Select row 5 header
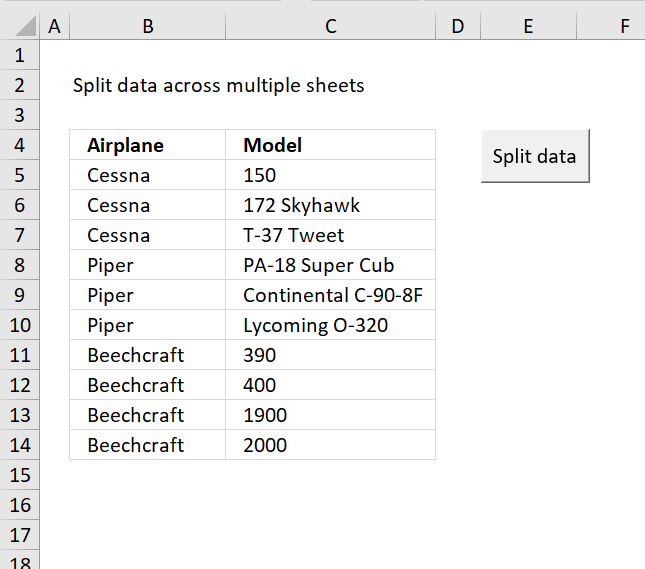Viewport: 645px width, 569px height. point(20,175)
